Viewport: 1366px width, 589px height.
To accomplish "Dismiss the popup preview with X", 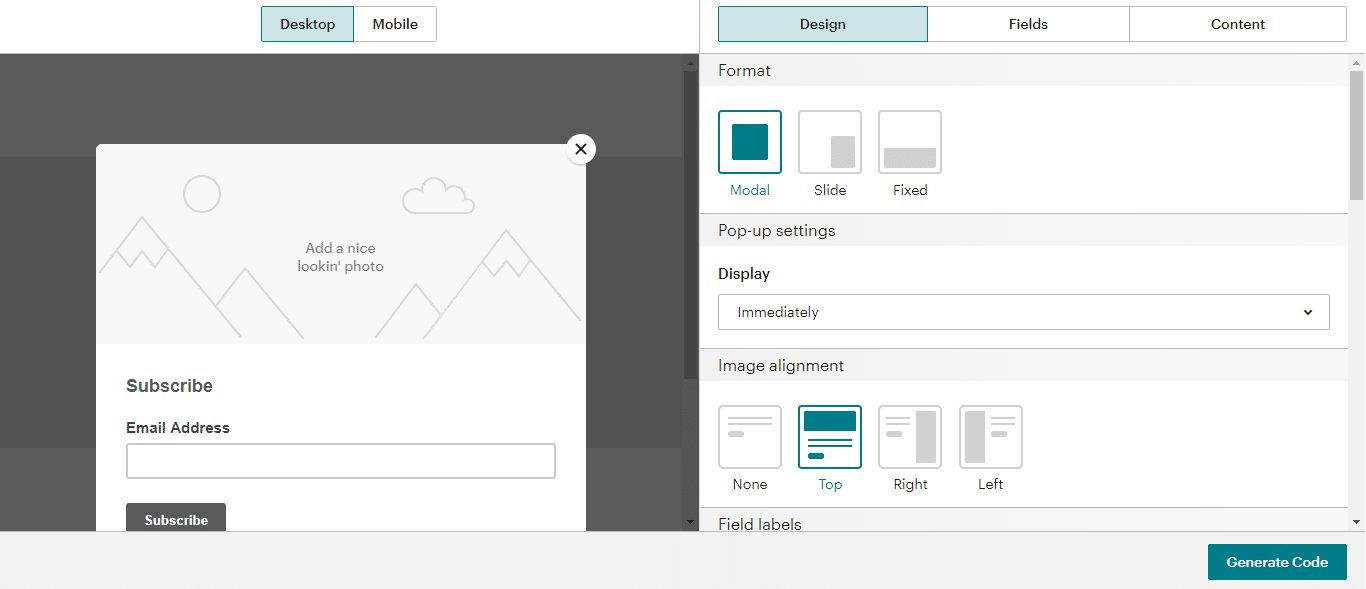I will click(581, 148).
